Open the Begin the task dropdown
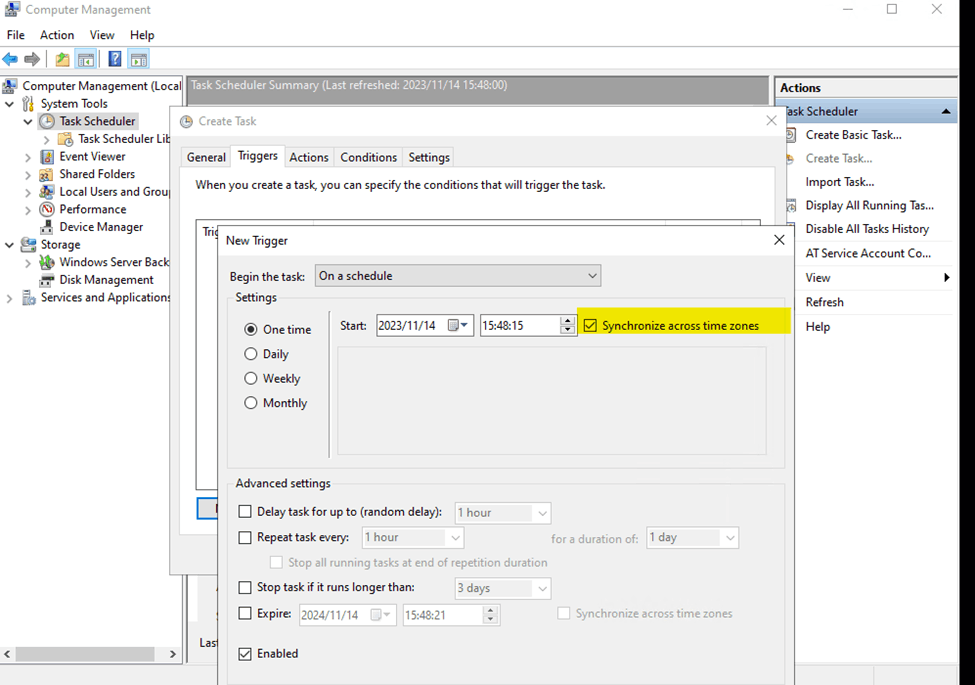Viewport: 975px width, 685px height. coord(458,275)
